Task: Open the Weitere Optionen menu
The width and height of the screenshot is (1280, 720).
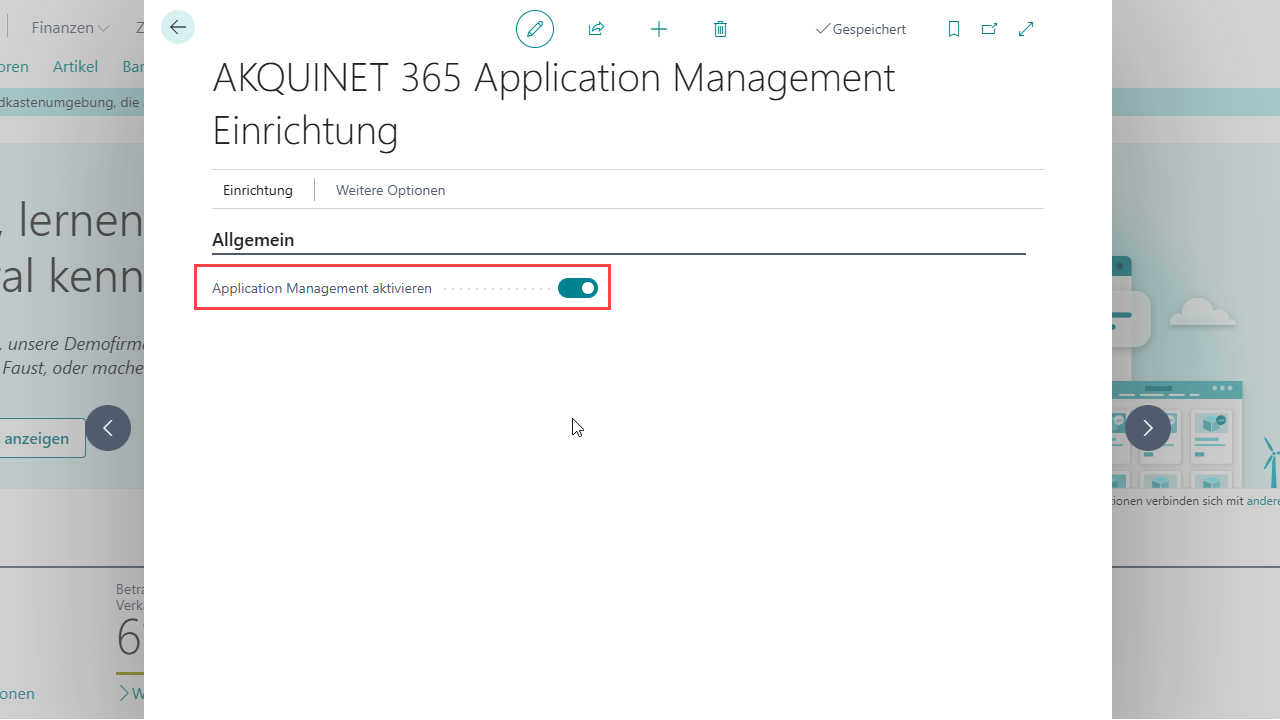Action: coord(390,190)
